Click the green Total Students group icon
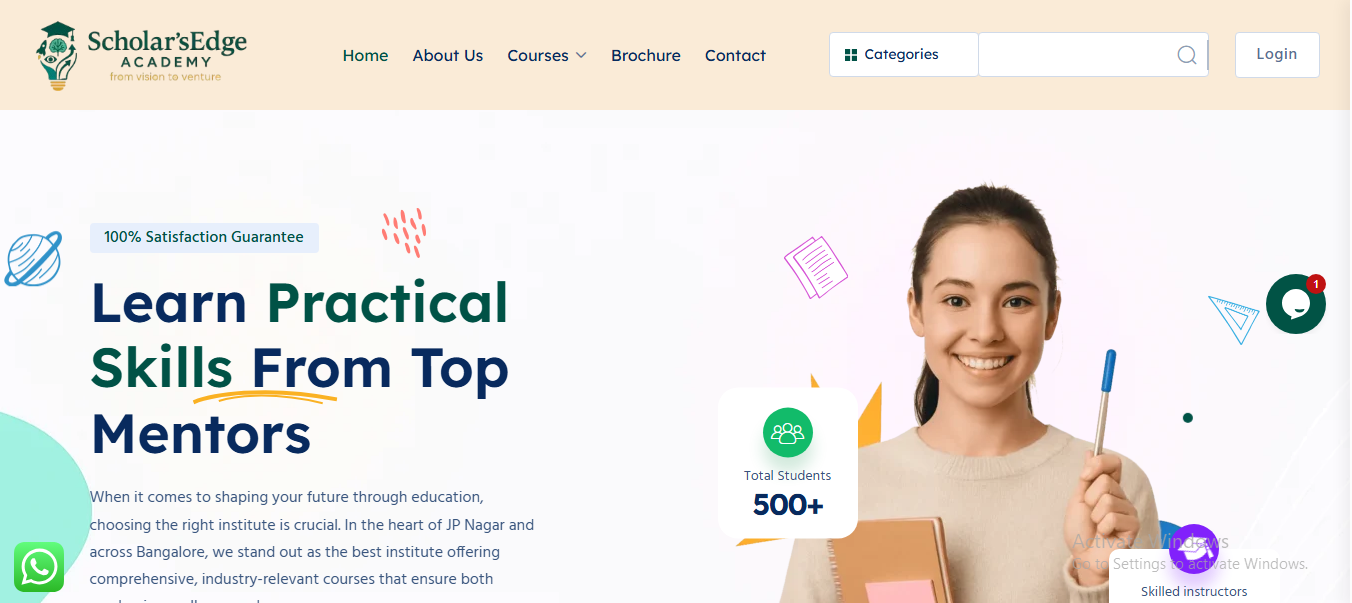The width and height of the screenshot is (1352, 603). tap(788, 433)
